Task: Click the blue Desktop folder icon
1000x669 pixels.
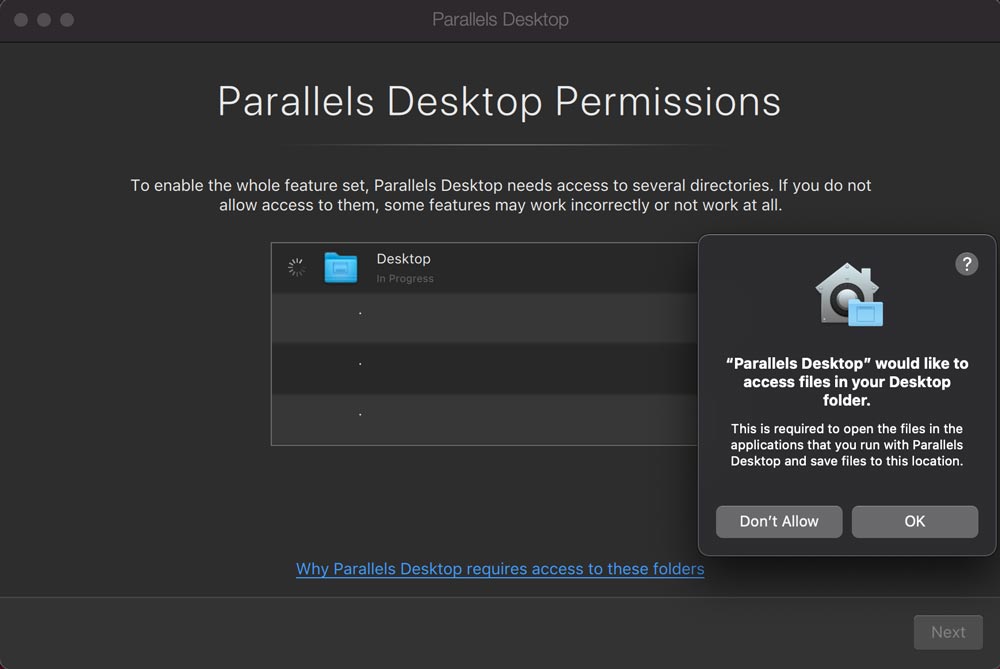Action: [341, 267]
